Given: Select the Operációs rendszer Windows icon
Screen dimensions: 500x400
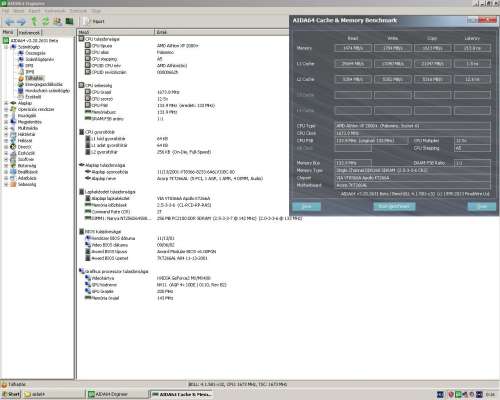Looking at the screenshot, I should 13,109.
